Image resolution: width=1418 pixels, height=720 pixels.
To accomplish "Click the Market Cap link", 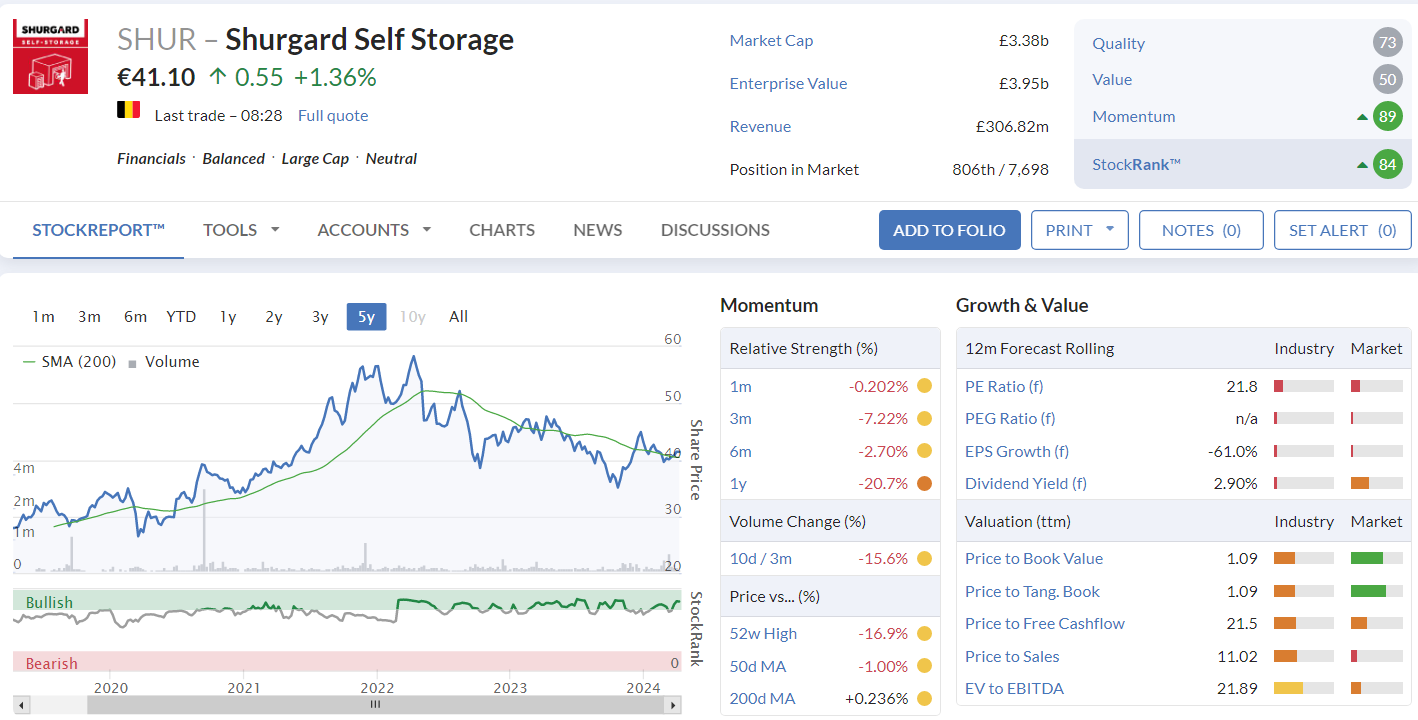I will click(x=771, y=41).
